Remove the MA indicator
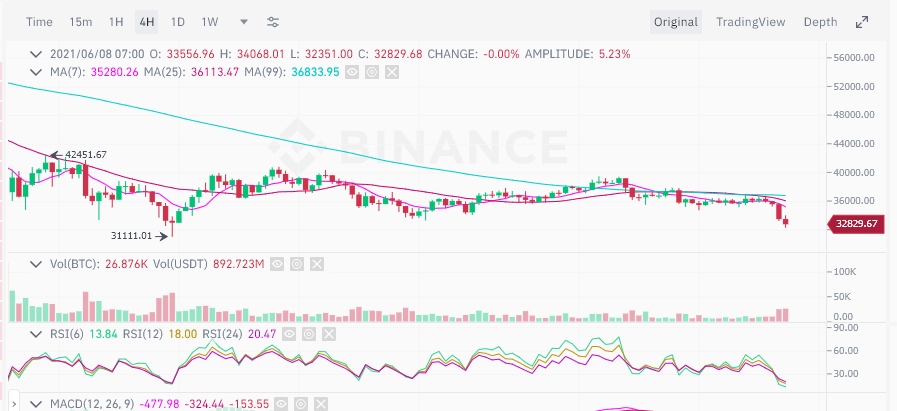This screenshot has height=411, width=897. 391,72
